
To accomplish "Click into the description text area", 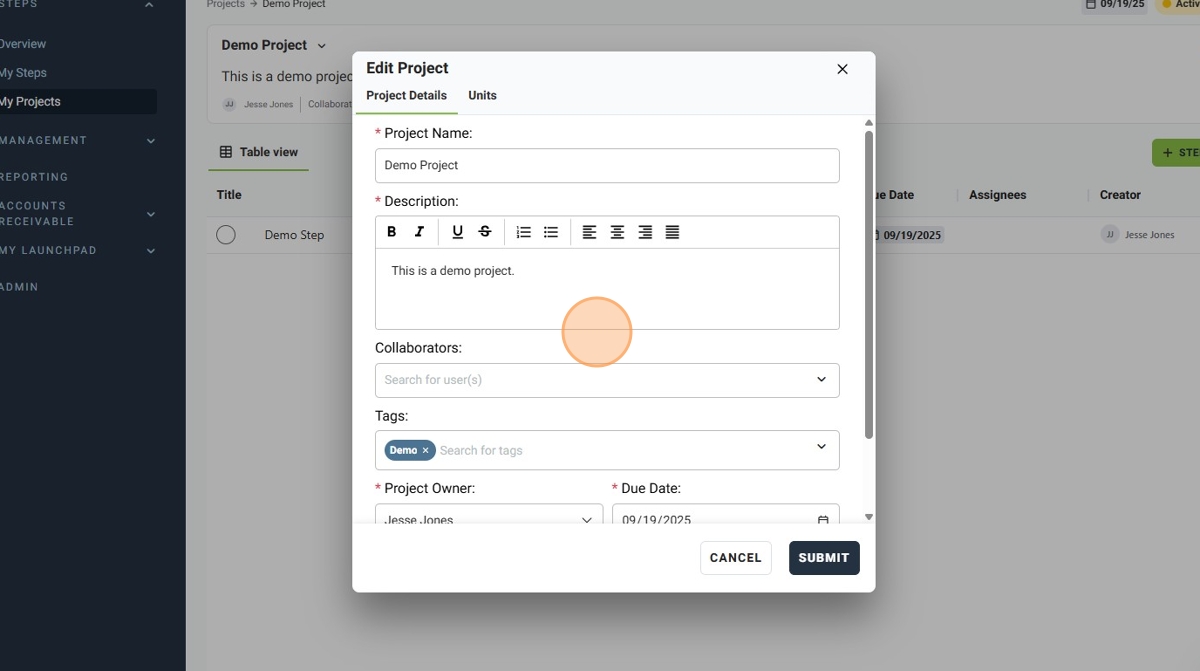I will pos(607,289).
